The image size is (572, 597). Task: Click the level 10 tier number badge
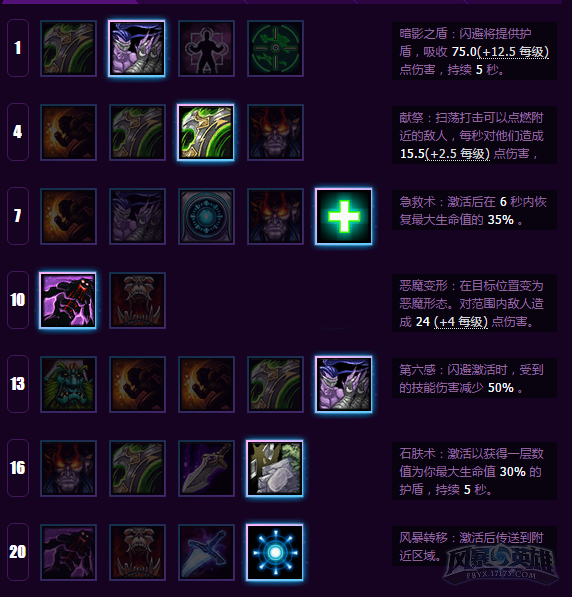(18, 300)
